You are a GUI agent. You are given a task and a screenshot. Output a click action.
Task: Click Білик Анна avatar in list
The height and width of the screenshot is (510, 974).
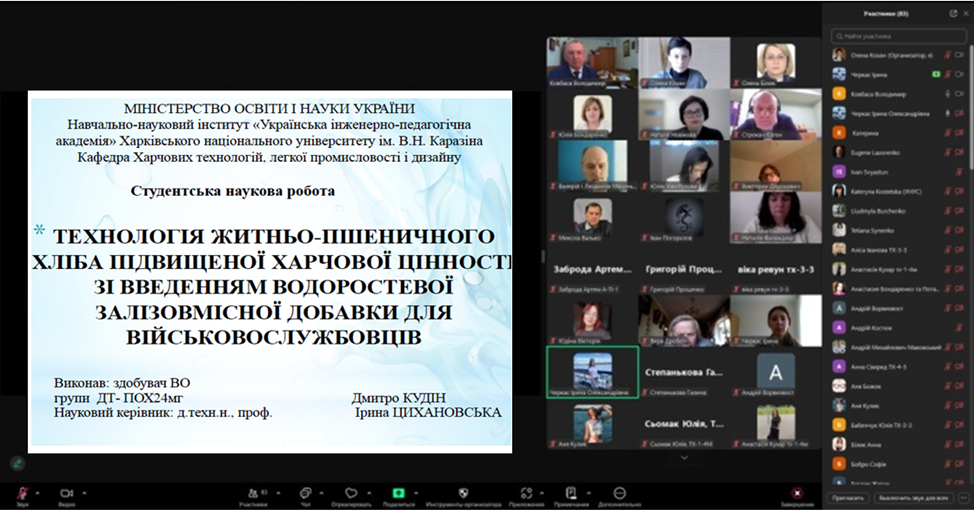[x=839, y=445]
